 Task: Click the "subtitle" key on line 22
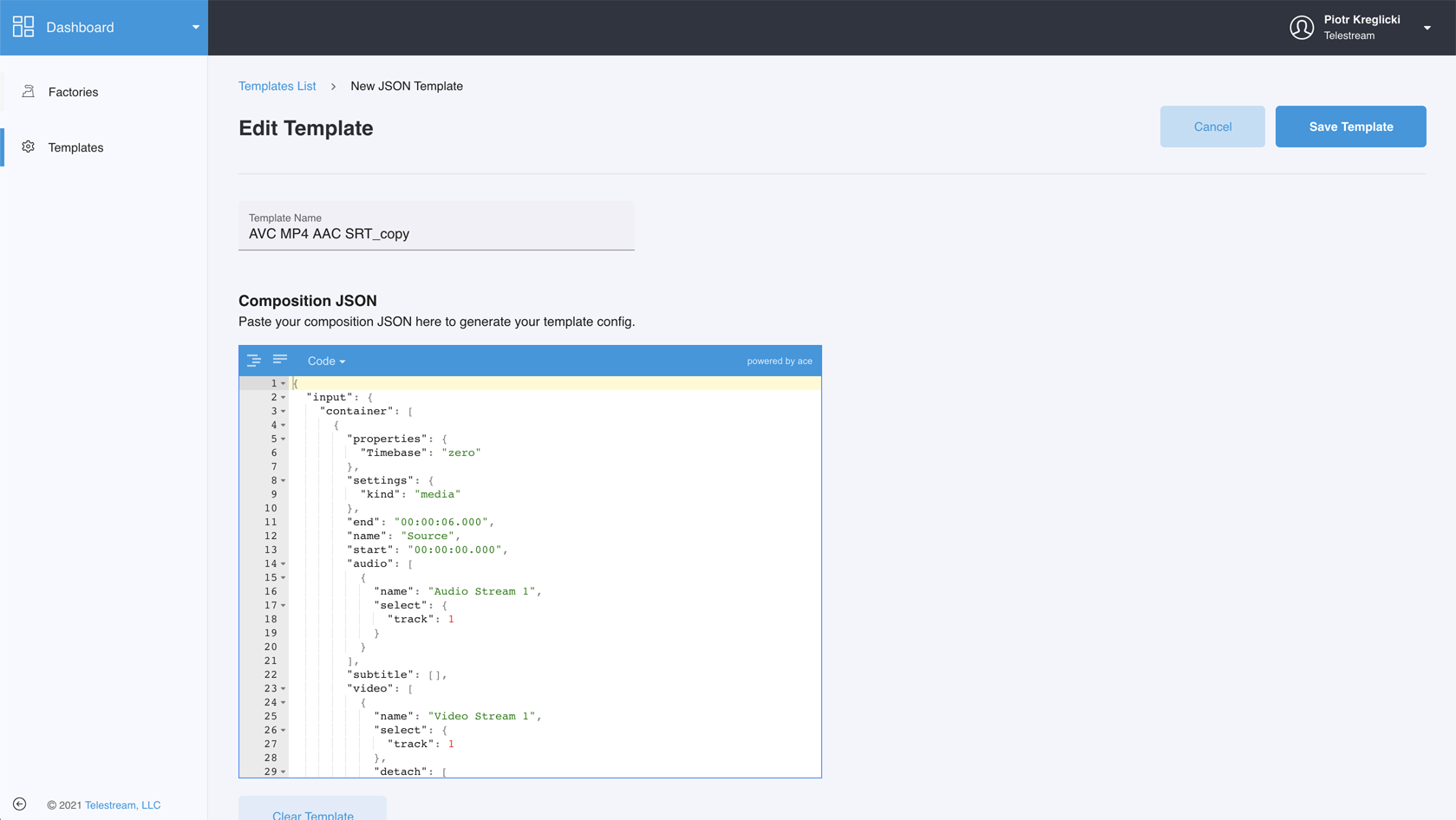click(x=381, y=674)
